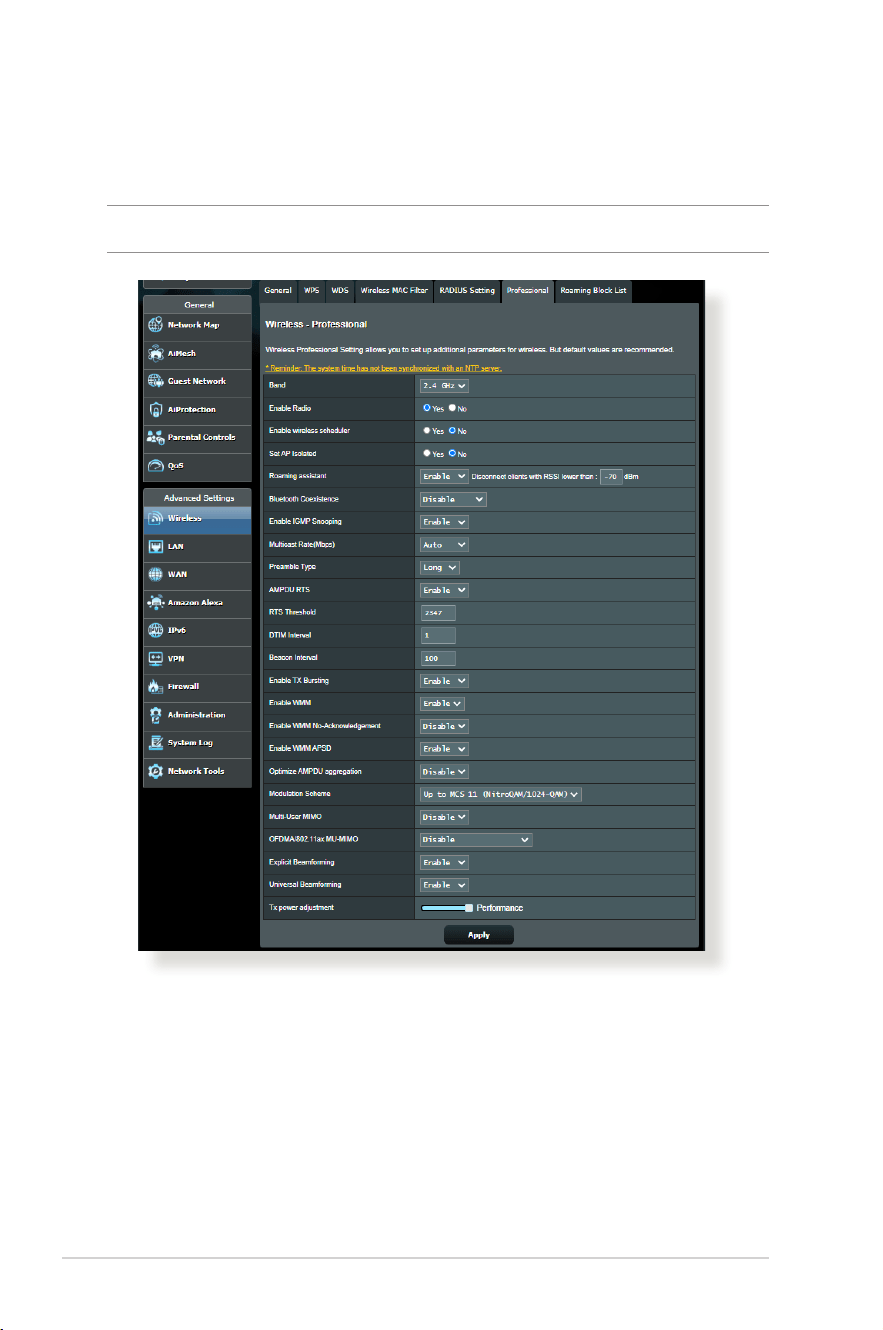Open the Modulation Scheme dropdown
Viewport: 883px width, 1330px height.
[x=500, y=794]
